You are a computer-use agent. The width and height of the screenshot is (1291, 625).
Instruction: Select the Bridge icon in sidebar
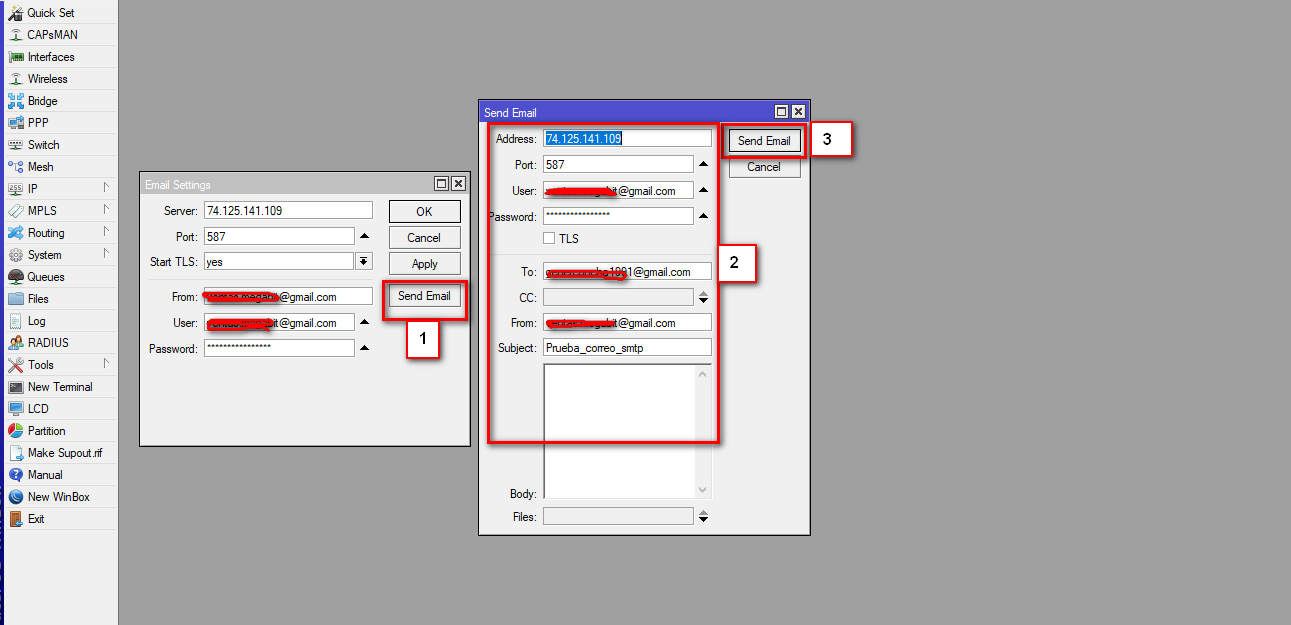click(x=15, y=101)
